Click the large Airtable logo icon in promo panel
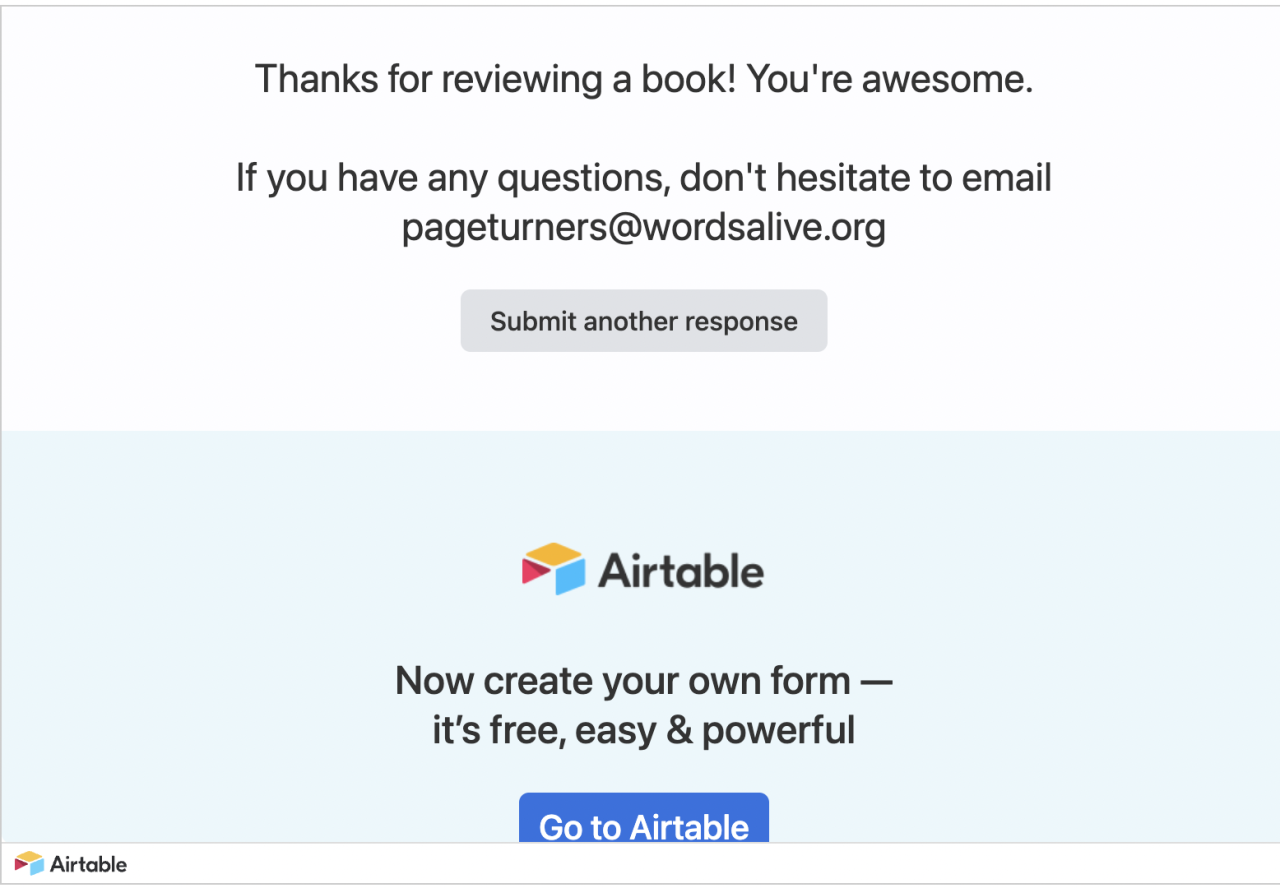This screenshot has height=888, width=1280. 553,569
